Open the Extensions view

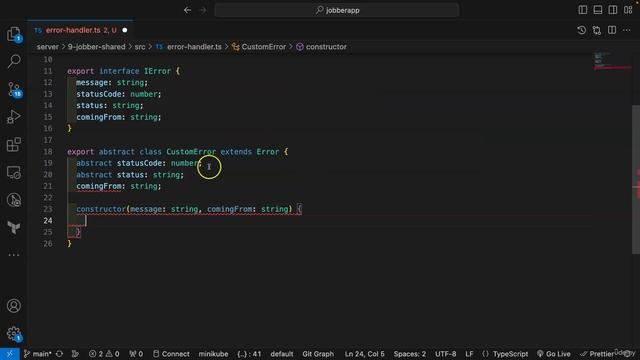14,144
